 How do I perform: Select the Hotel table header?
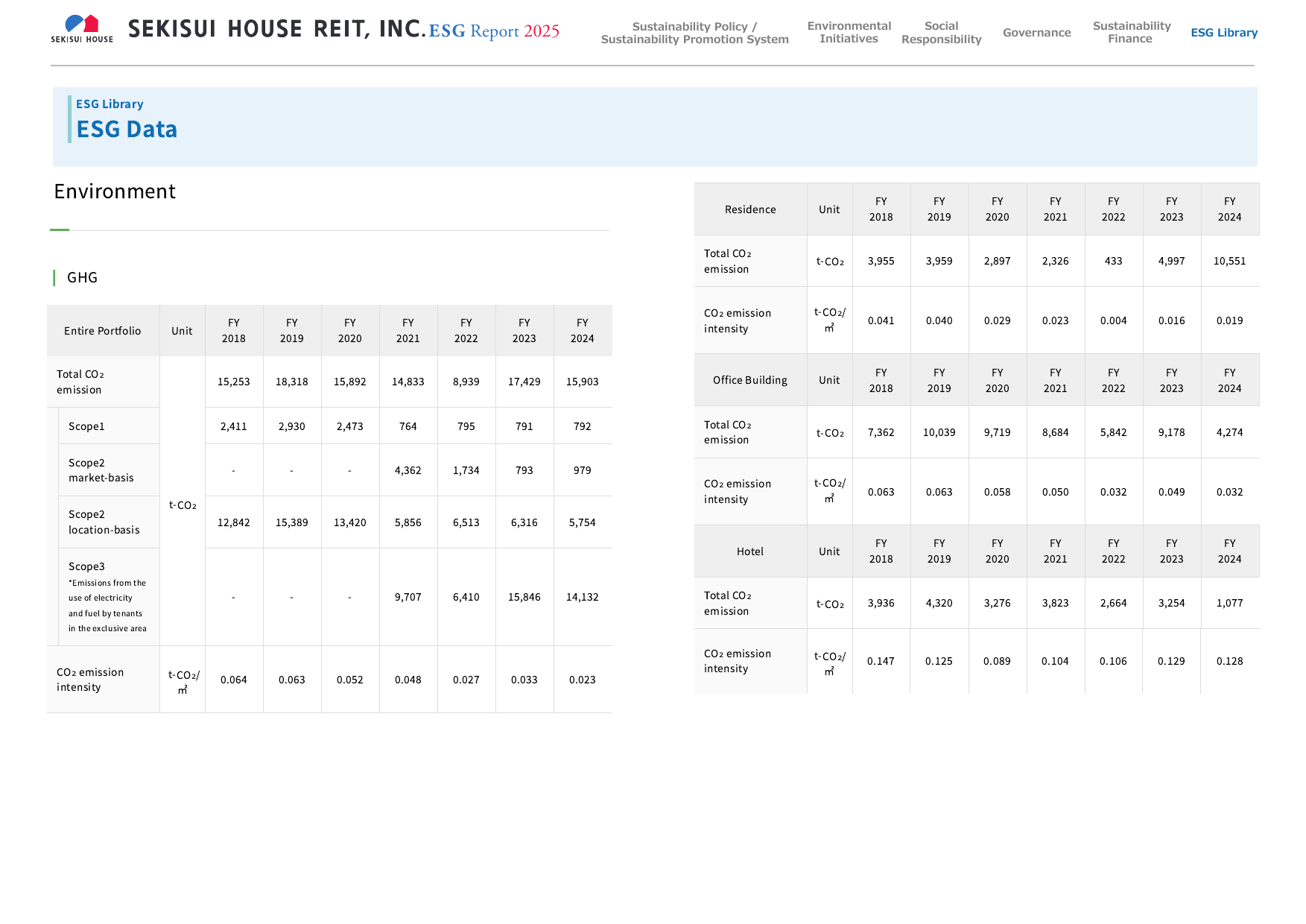click(750, 551)
